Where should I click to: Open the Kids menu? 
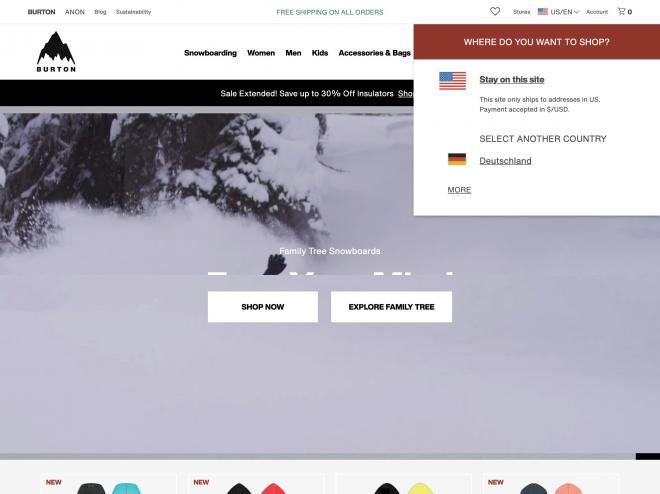[x=320, y=53]
